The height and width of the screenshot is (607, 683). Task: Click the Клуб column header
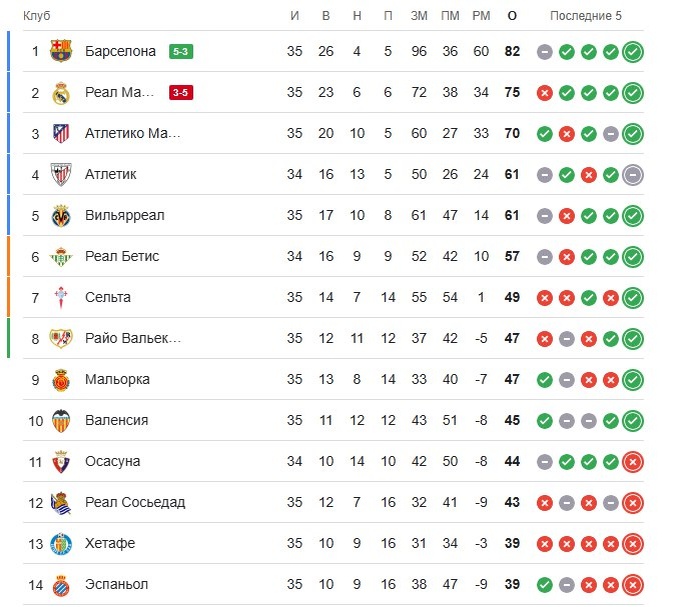coord(37,16)
